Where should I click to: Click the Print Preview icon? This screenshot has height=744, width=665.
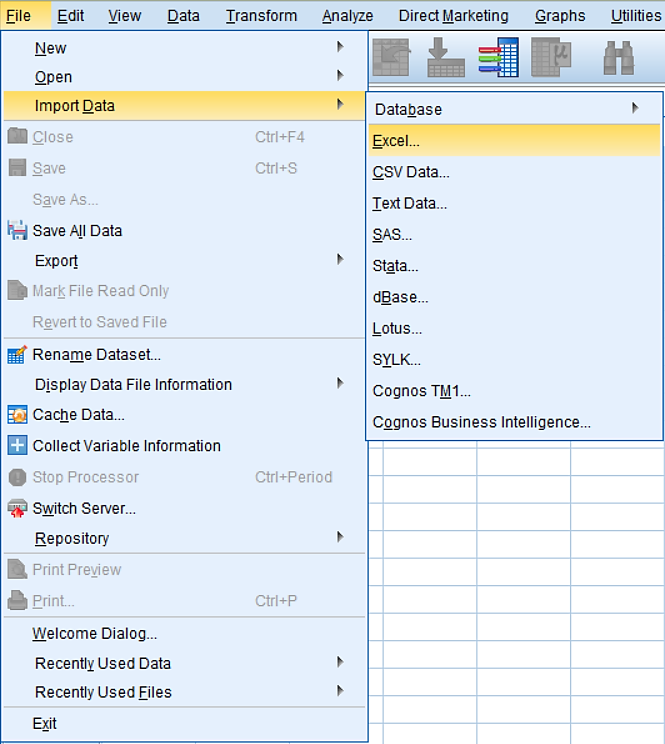tap(18, 569)
